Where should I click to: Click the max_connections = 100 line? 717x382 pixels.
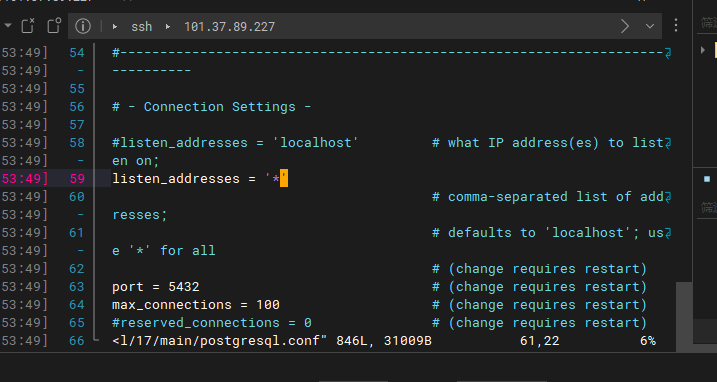click(196, 305)
